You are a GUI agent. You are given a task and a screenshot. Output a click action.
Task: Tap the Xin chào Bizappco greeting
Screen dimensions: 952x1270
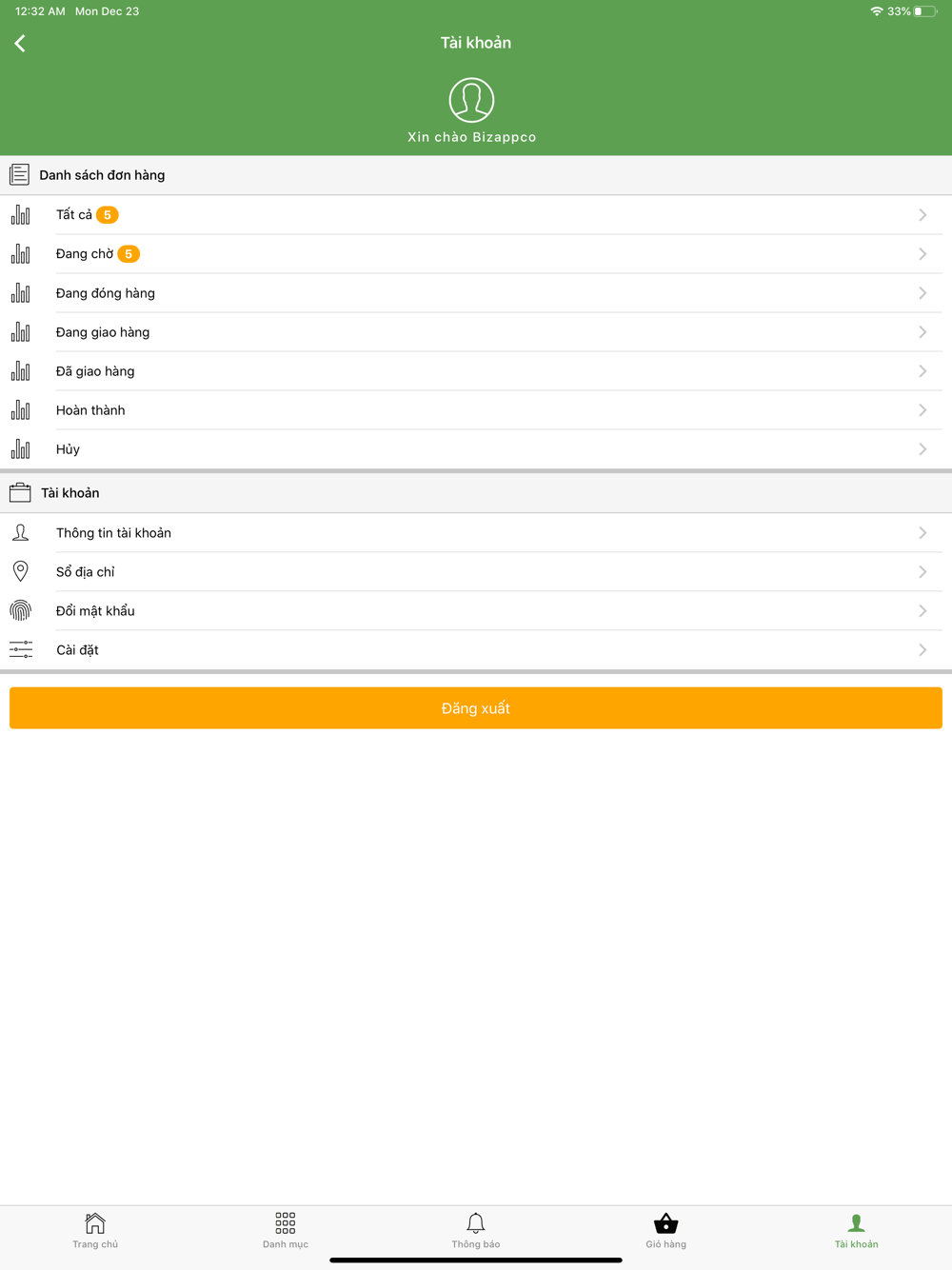point(472,137)
